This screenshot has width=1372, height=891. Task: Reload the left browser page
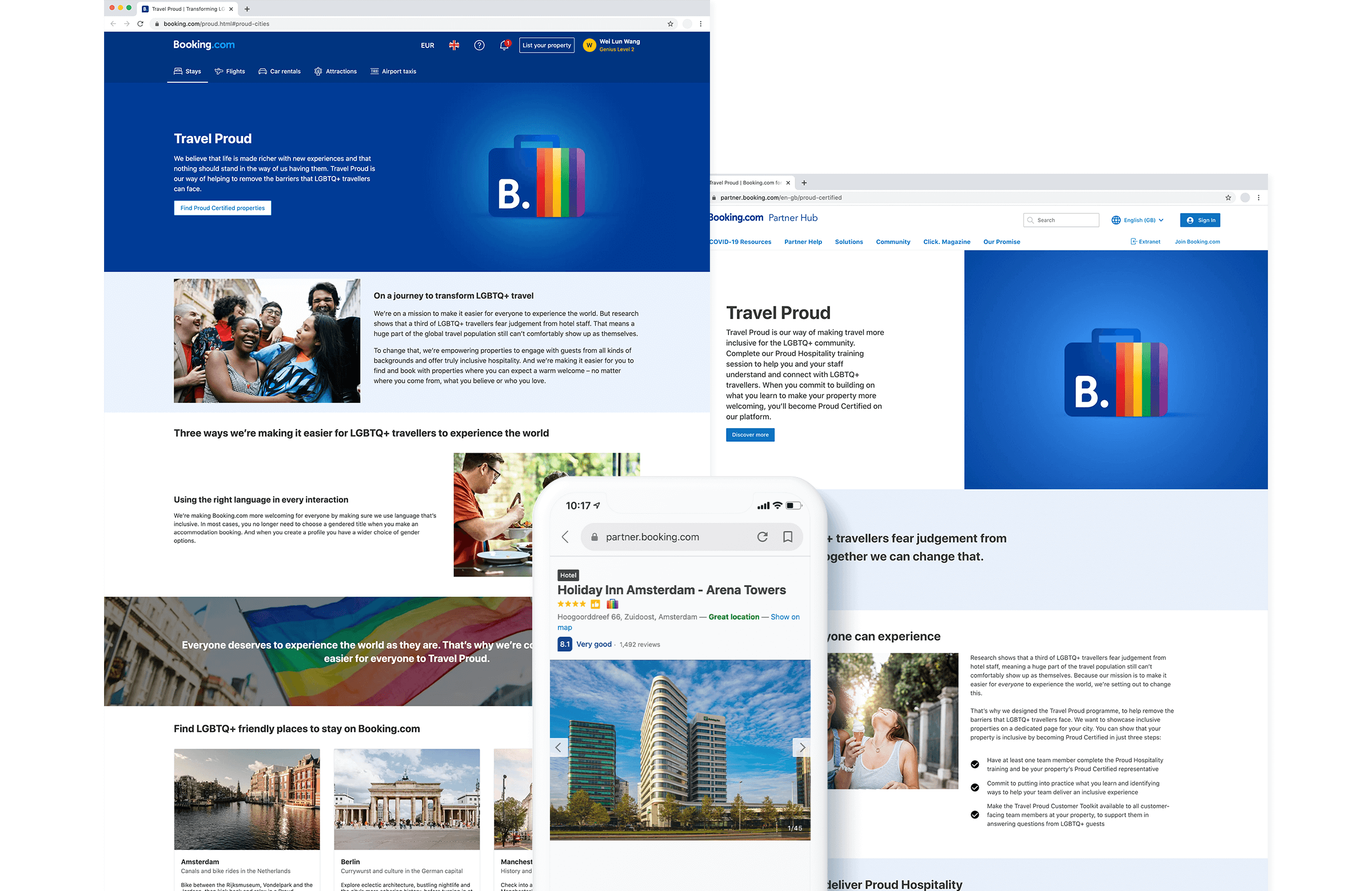pyautogui.click(x=140, y=23)
